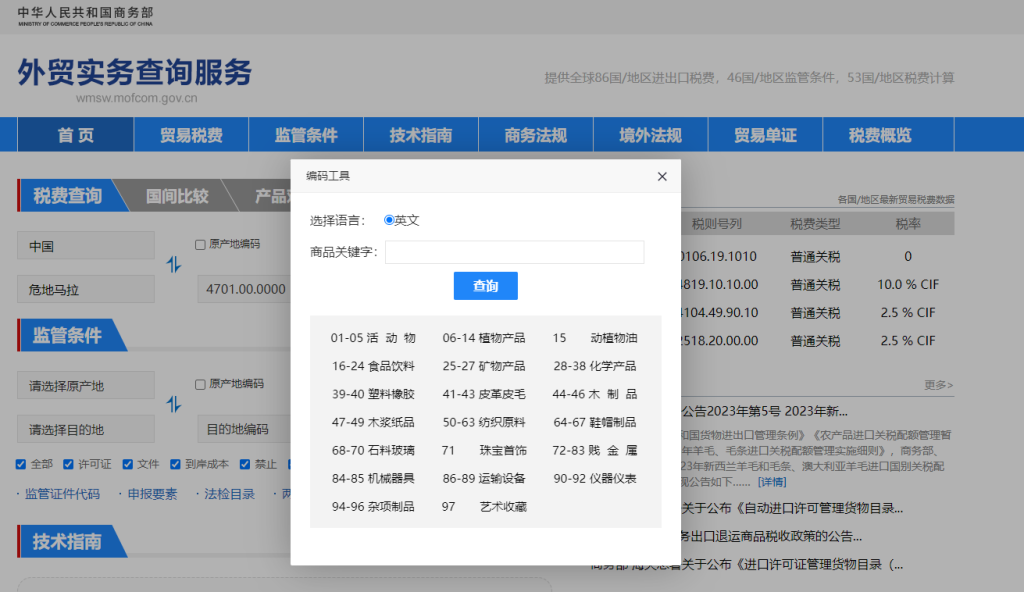
Task: Open the 申报要素 link
Action: click(152, 494)
